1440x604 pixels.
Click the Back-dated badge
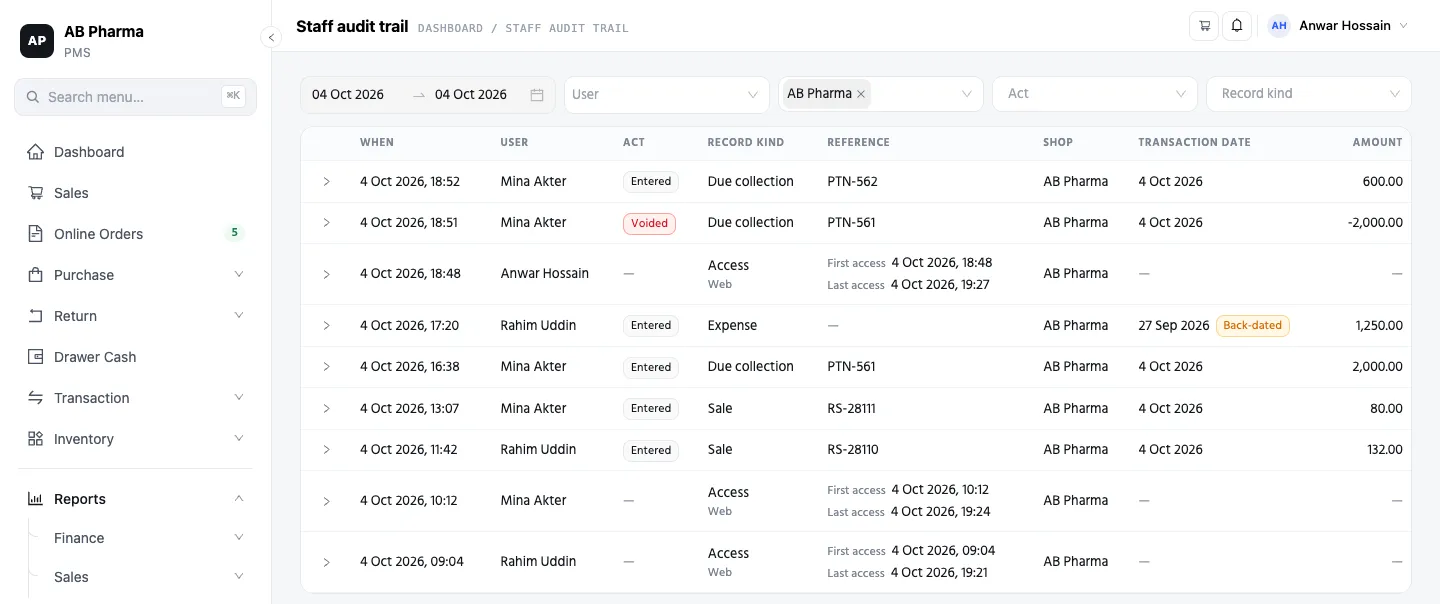click(1252, 326)
